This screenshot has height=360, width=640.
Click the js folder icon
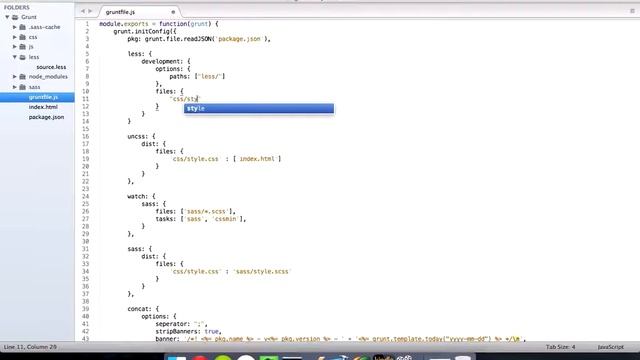coord(22,47)
